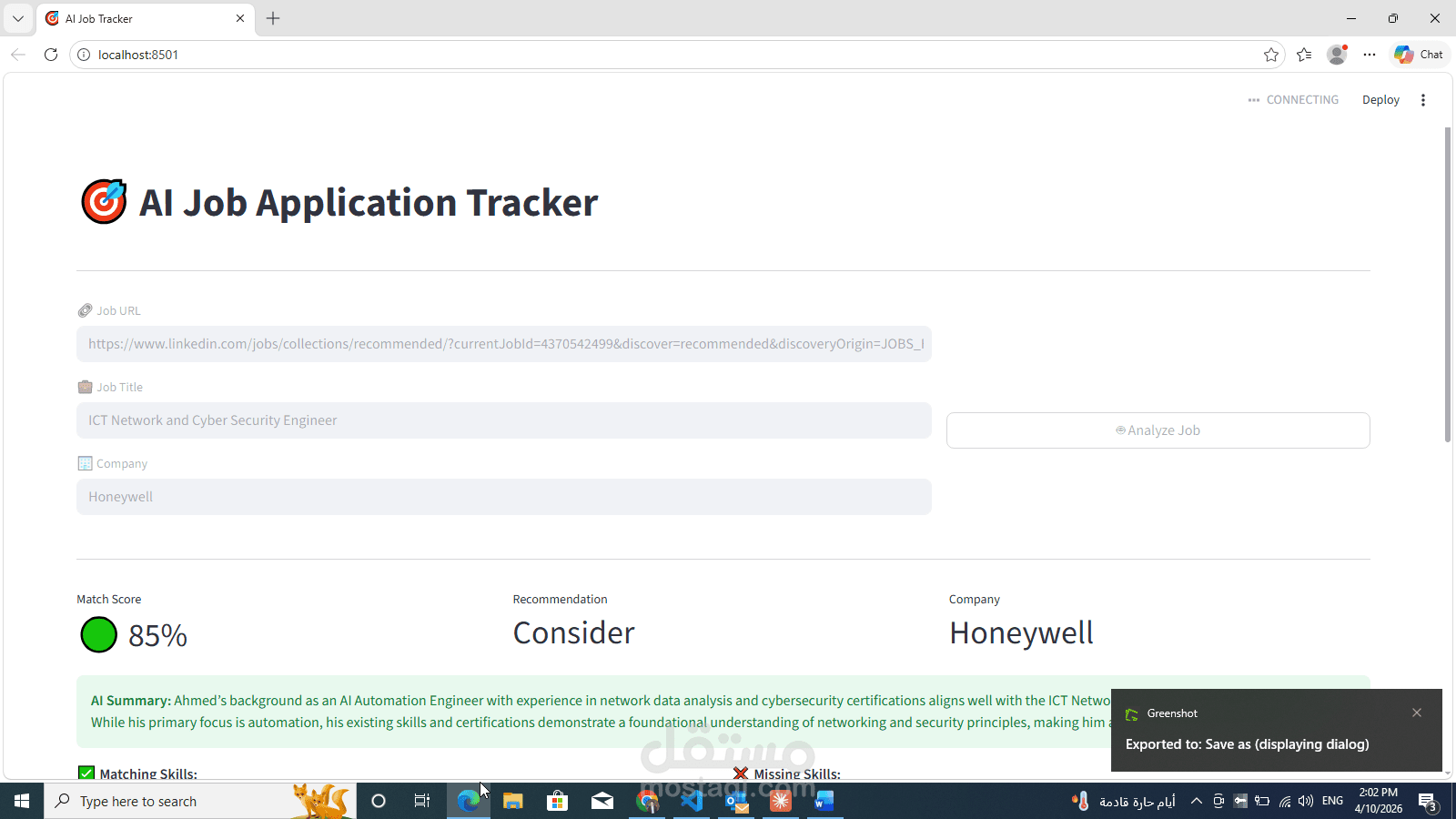The height and width of the screenshot is (819, 1456).
Task: Click the page vertical scrollbar
Action: pyautogui.click(x=1448, y=285)
